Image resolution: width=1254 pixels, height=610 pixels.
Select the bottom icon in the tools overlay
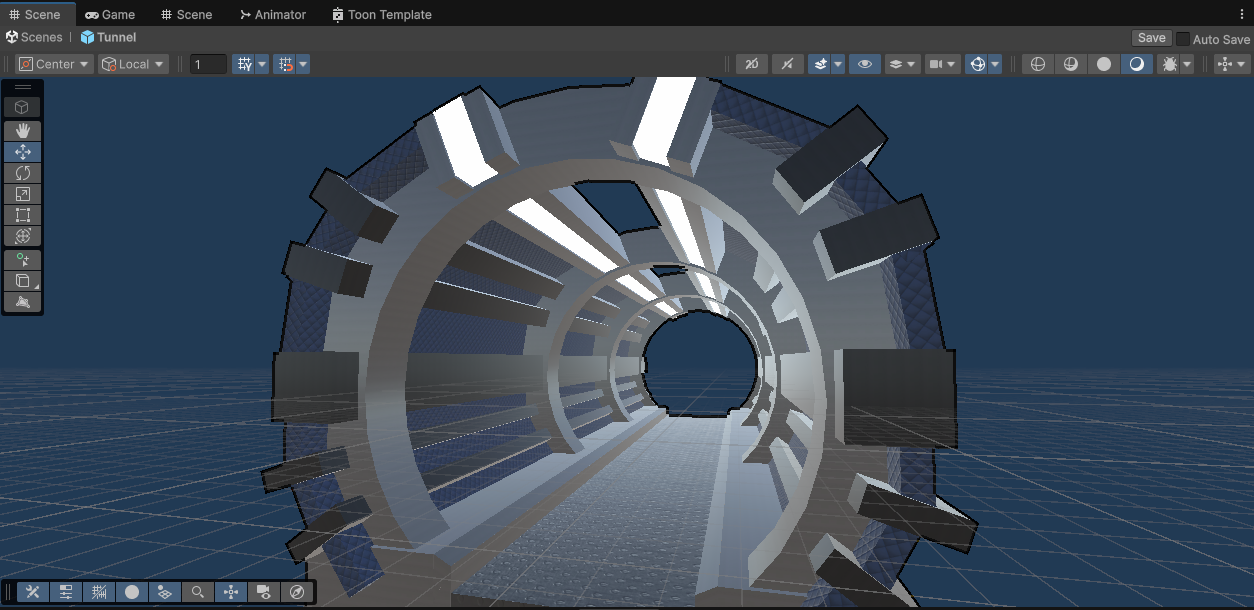[22, 302]
